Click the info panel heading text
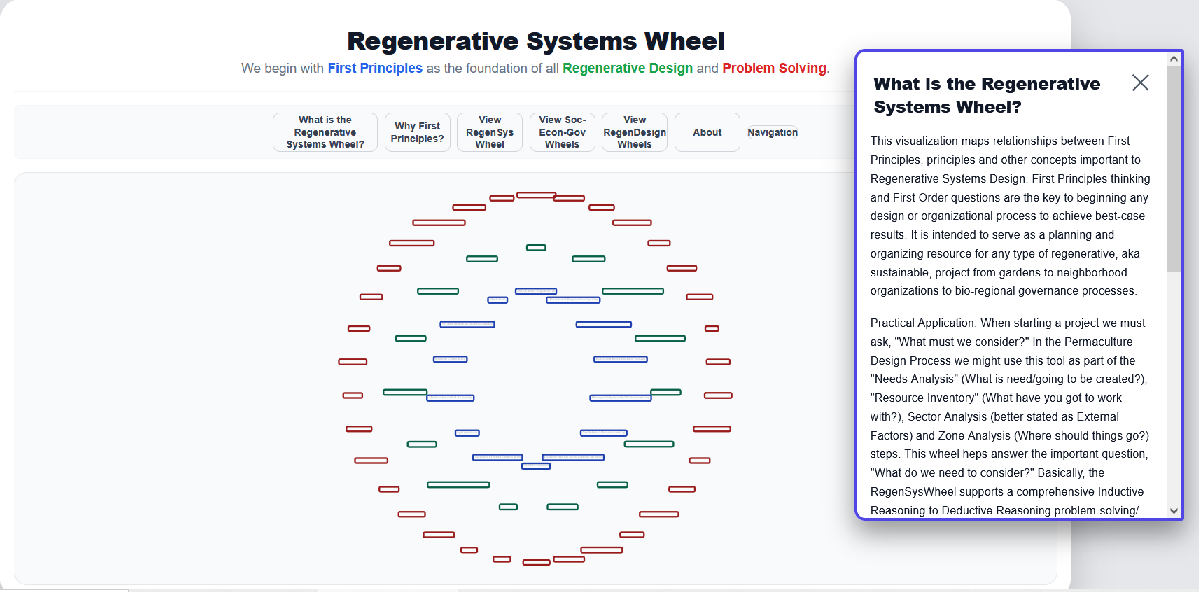The width and height of the screenshot is (1199, 592). [x=986, y=95]
